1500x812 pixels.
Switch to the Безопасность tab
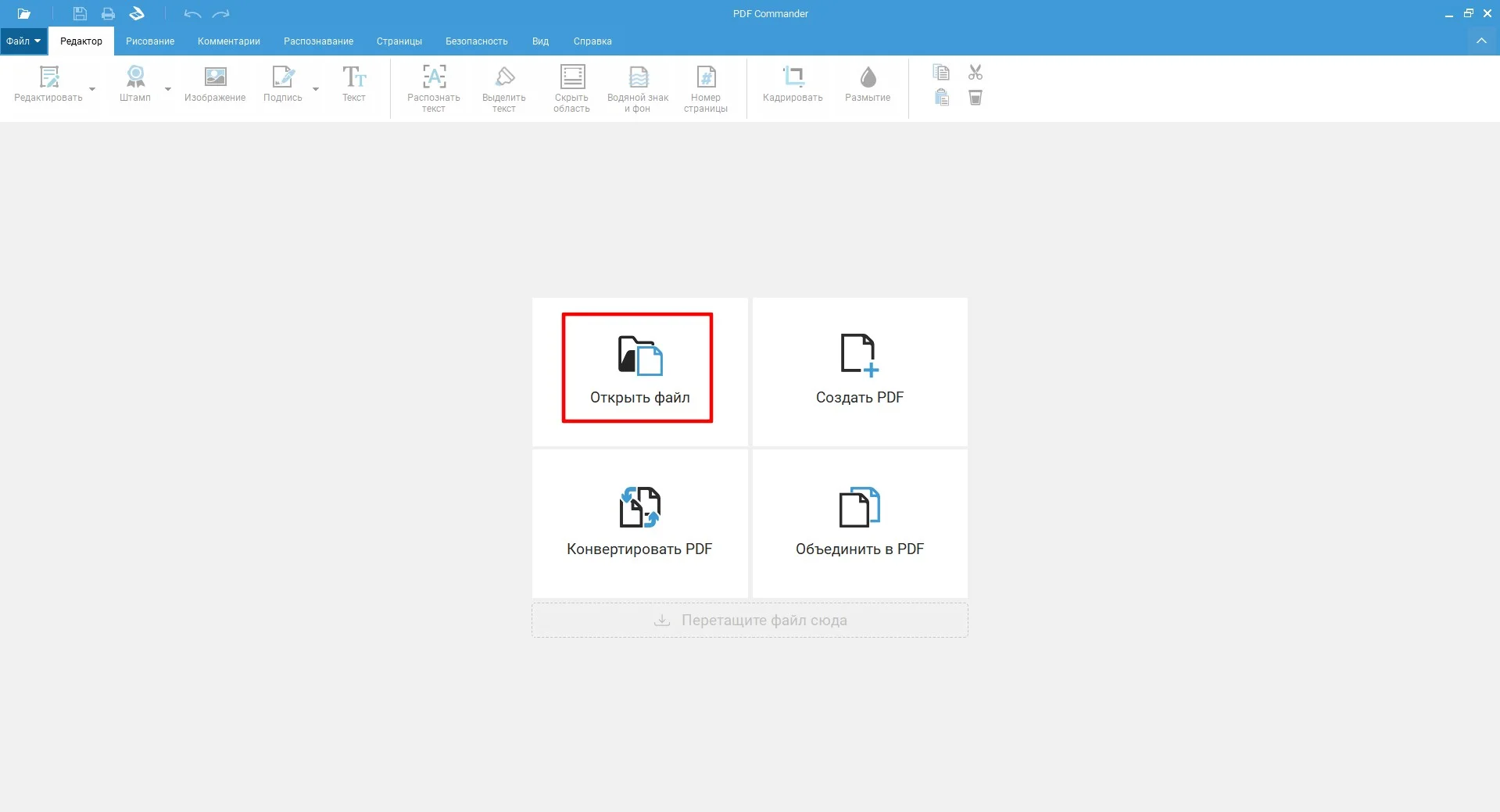477,41
